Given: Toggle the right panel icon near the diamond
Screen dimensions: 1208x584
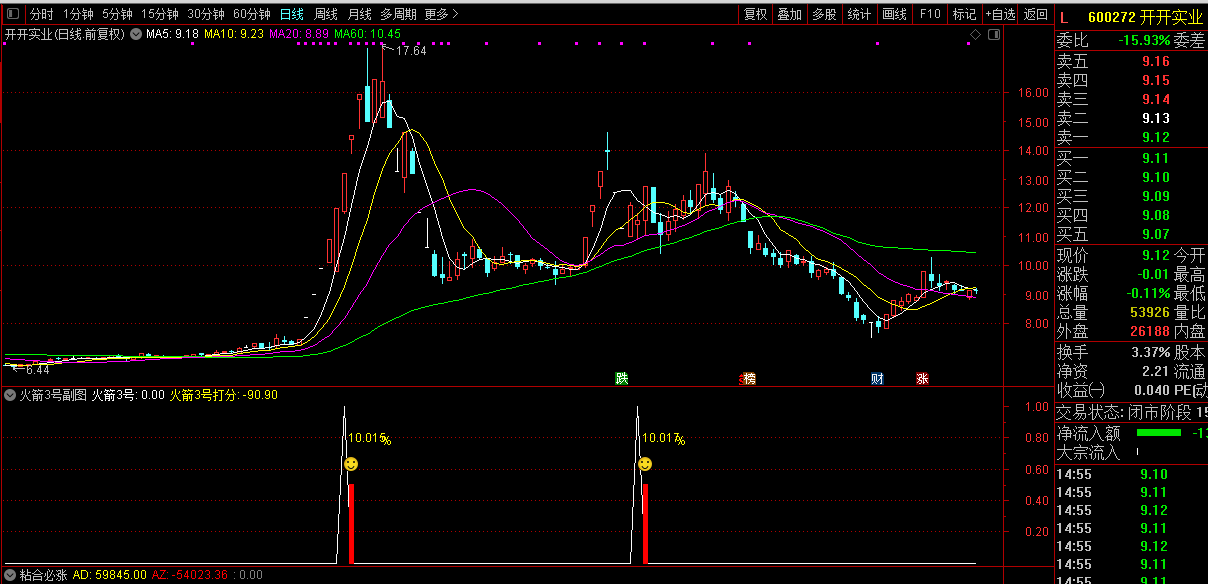Looking at the screenshot, I should point(993,35).
